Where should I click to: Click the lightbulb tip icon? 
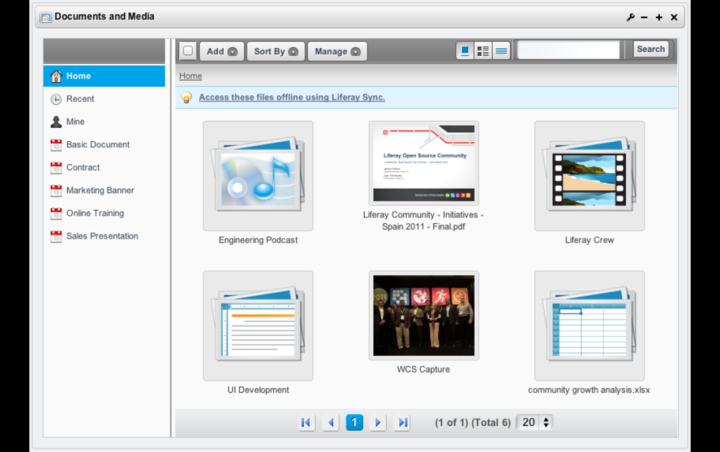(x=186, y=97)
